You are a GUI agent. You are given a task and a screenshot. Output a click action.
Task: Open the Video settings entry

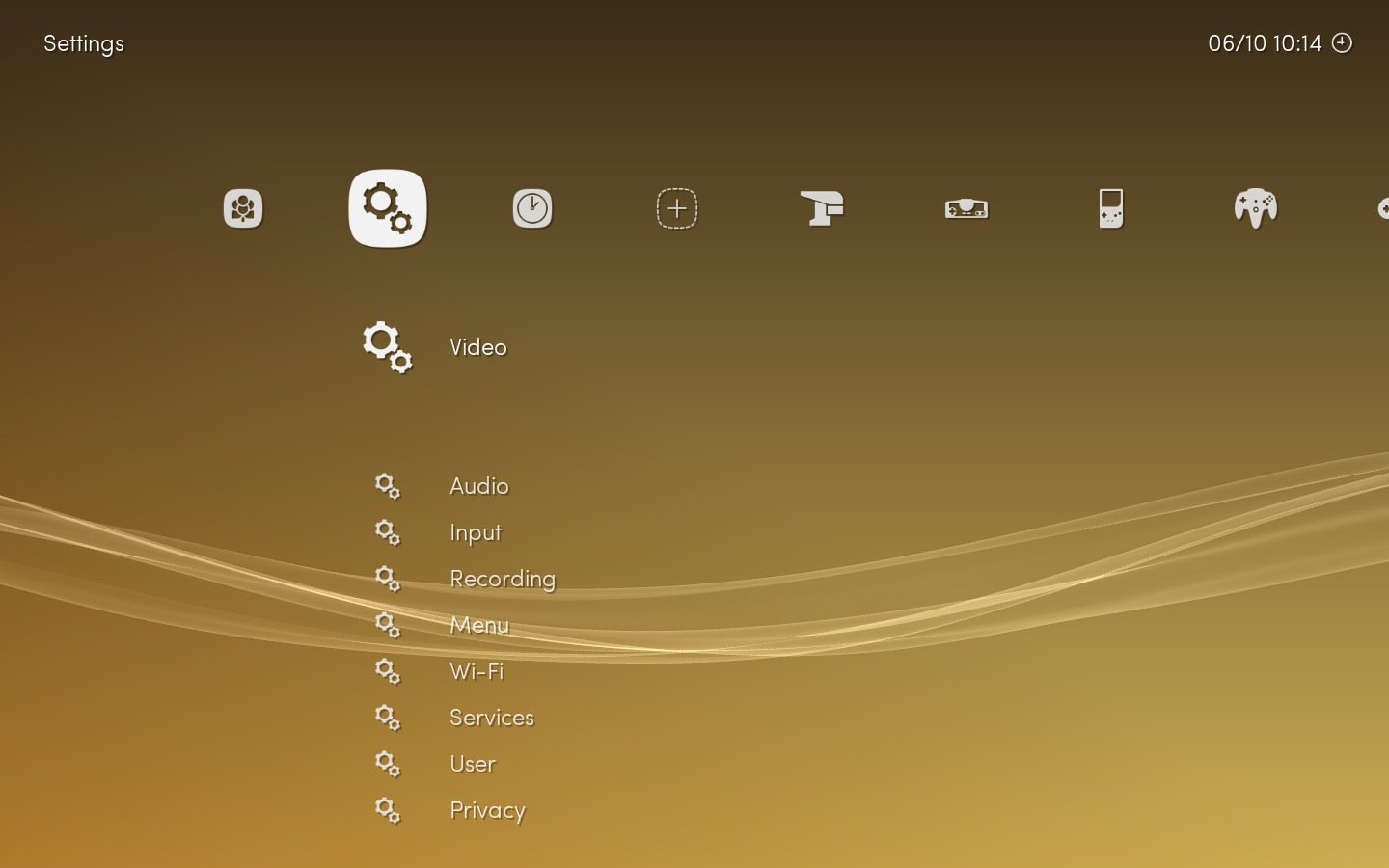point(478,347)
